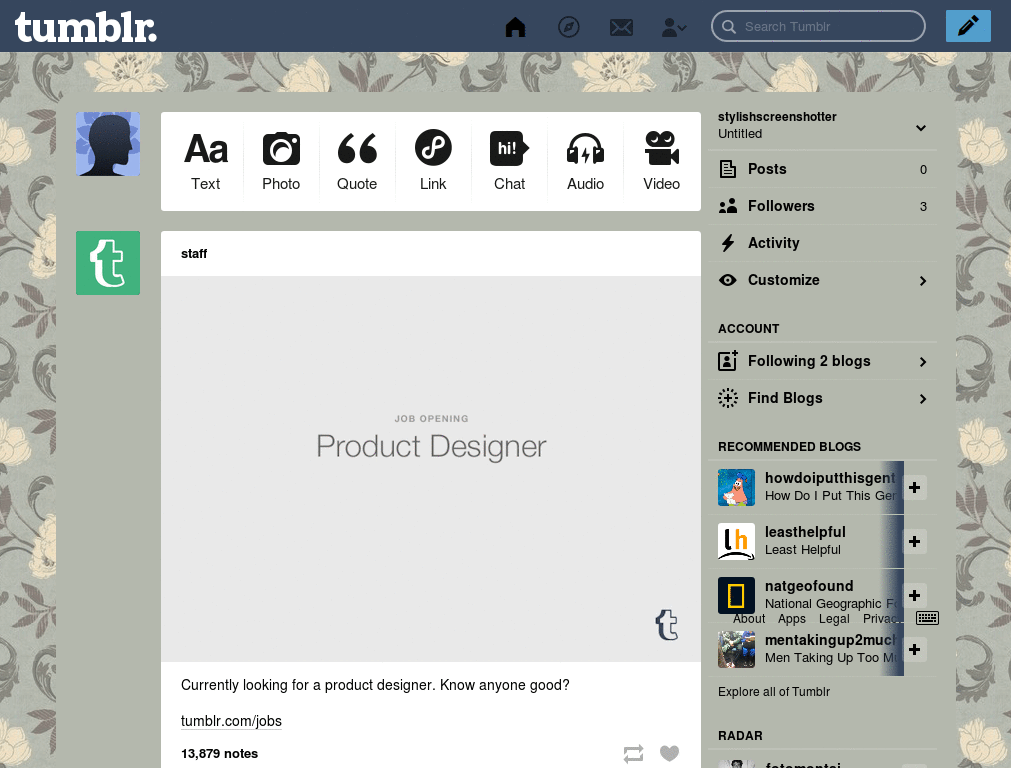View the 13,879 notes
Screen dimensions: 1024x768
pos(219,754)
